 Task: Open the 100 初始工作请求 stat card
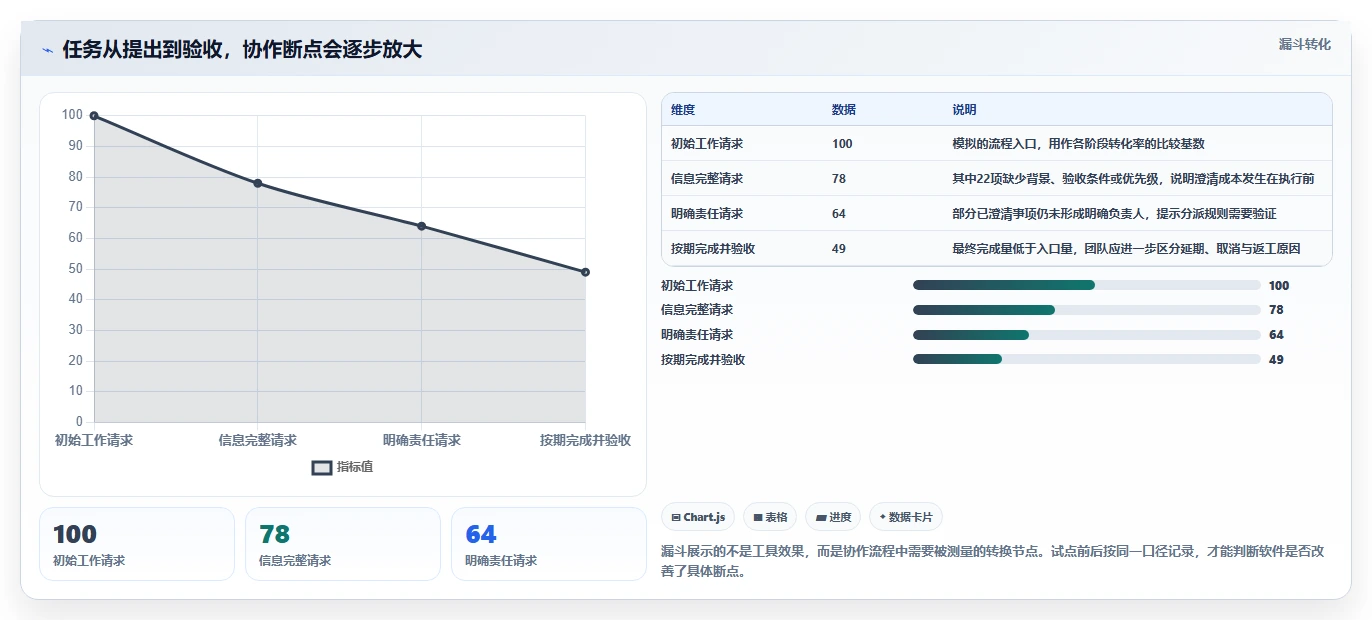pyautogui.click(x=137, y=544)
